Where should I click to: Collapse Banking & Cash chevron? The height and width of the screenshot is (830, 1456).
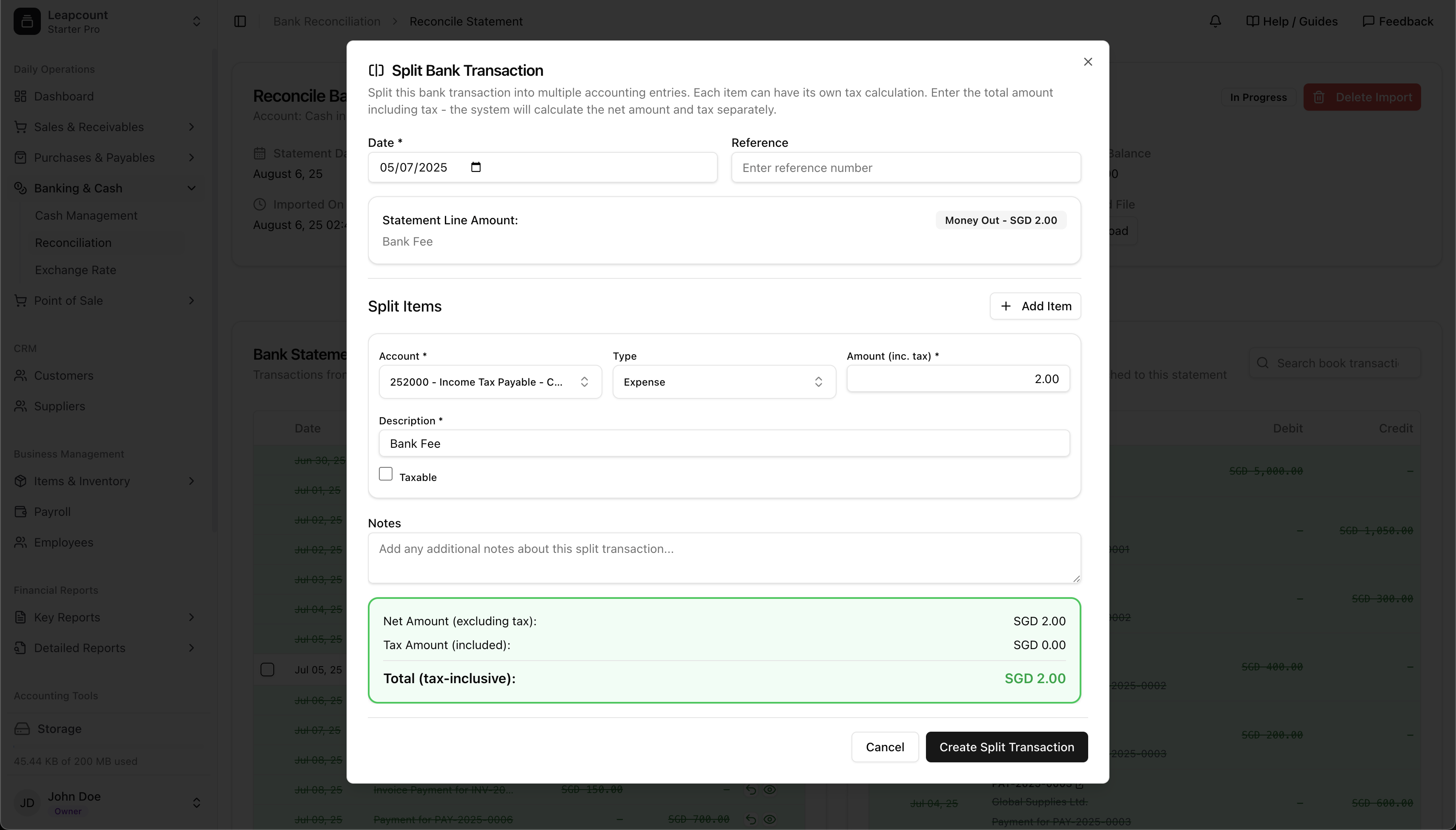[x=192, y=188]
